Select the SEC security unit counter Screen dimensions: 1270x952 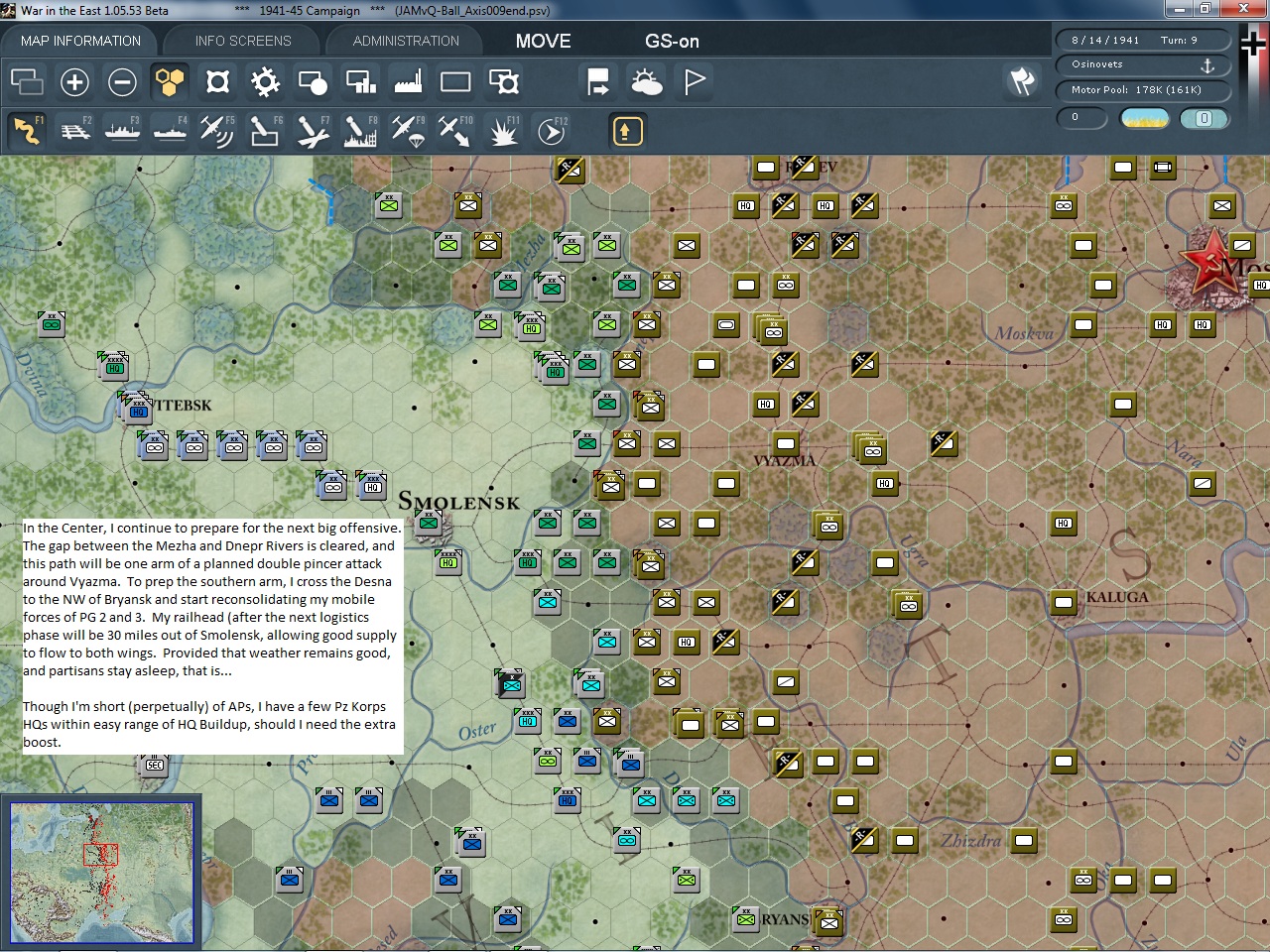154,765
